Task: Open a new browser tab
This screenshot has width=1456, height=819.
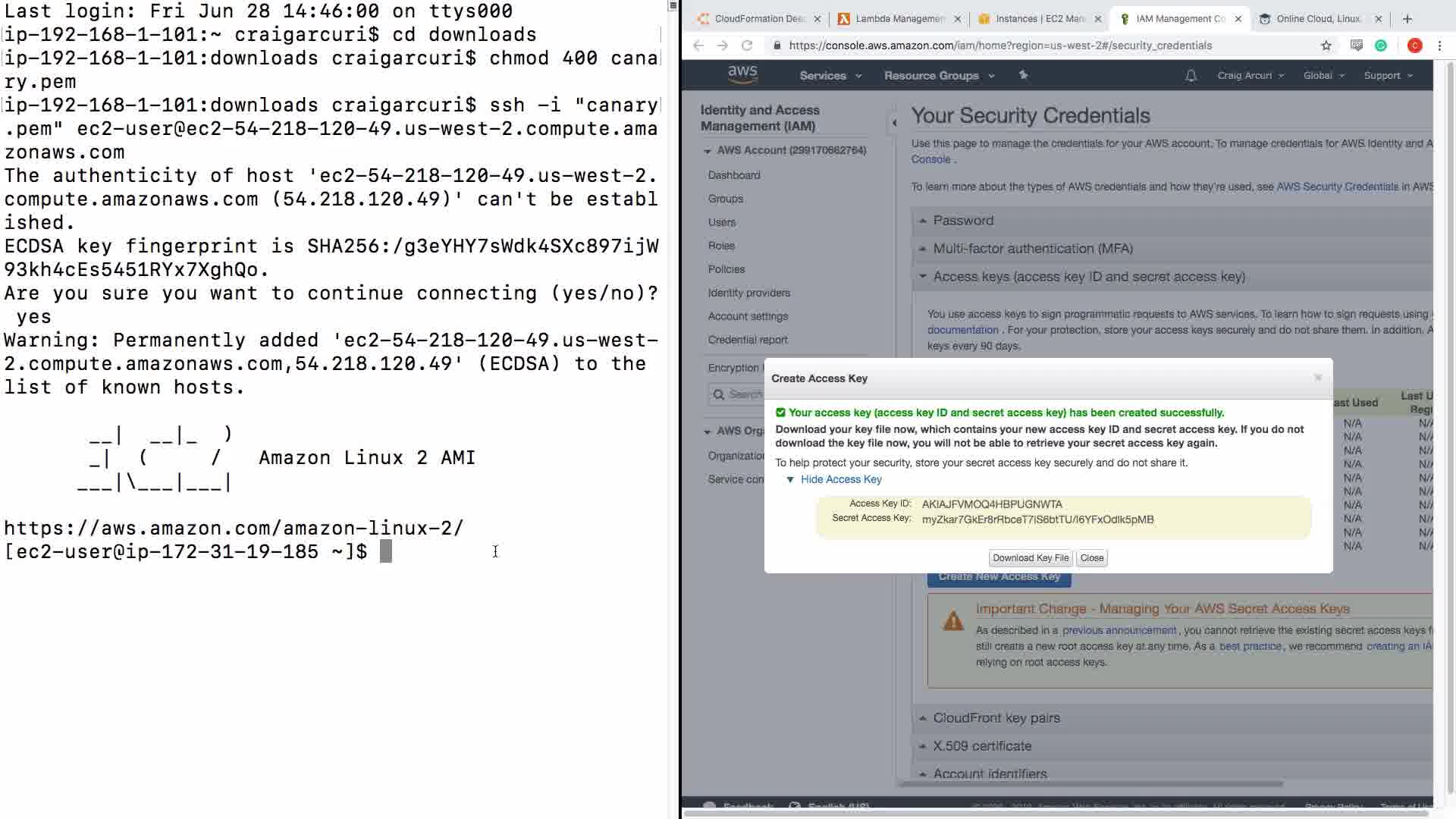Action: tap(1407, 19)
